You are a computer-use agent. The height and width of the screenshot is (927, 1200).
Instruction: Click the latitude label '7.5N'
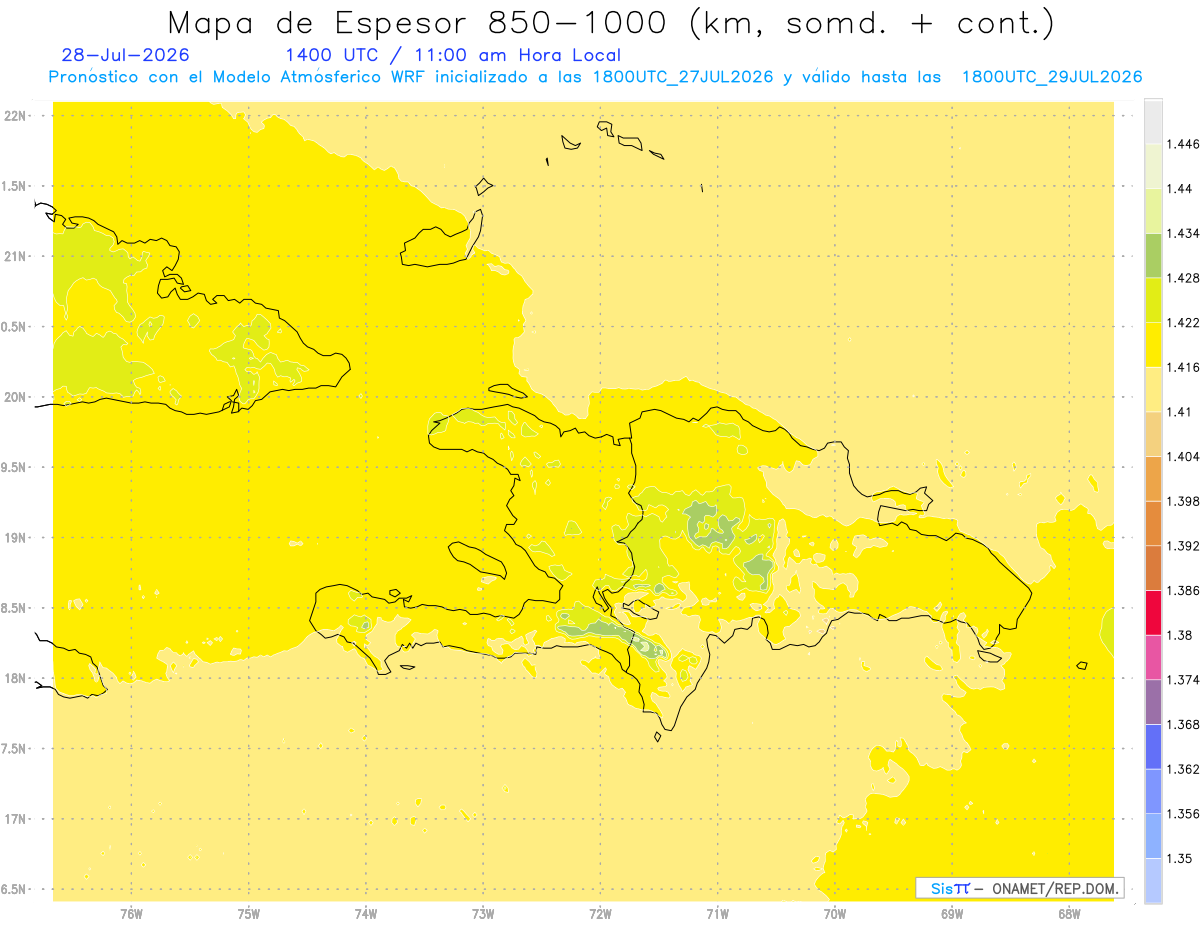pyautogui.click(x=15, y=749)
